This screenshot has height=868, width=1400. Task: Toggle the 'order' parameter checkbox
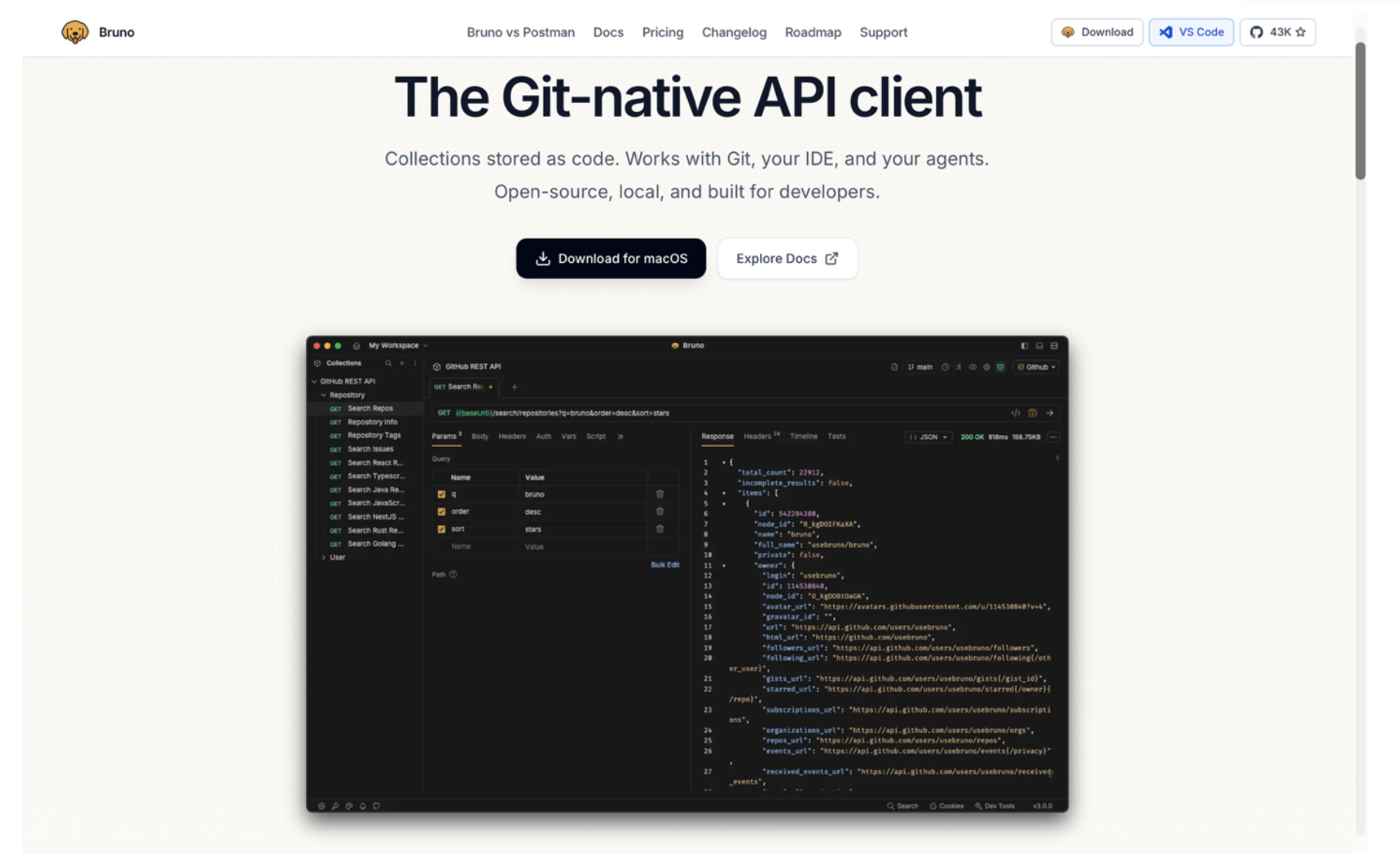441,512
